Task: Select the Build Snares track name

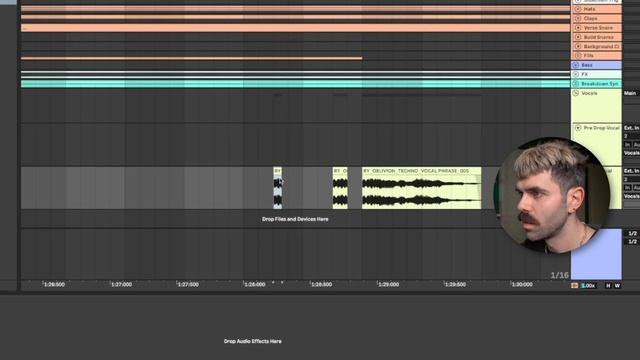Action: tap(598, 37)
